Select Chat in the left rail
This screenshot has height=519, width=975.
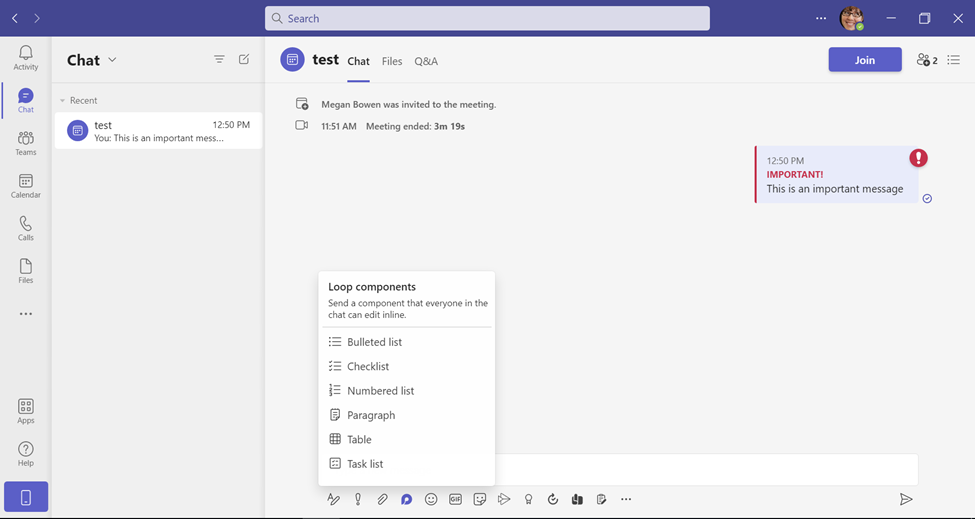tap(25, 101)
